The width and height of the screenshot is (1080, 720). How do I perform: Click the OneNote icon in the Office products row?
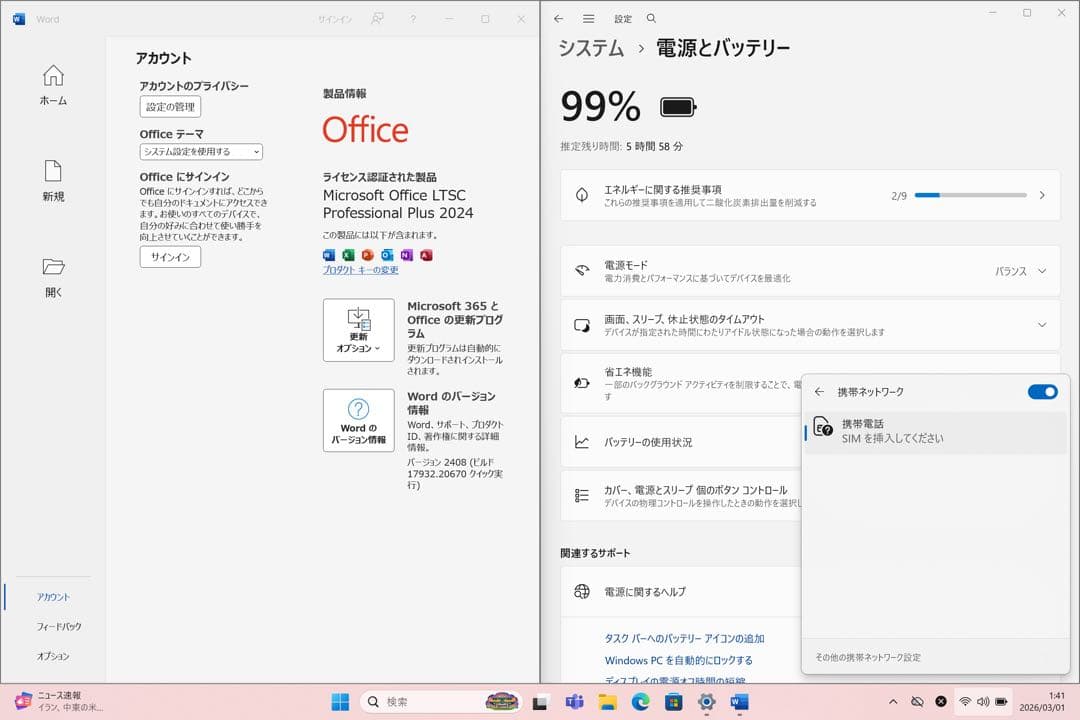pos(407,255)
